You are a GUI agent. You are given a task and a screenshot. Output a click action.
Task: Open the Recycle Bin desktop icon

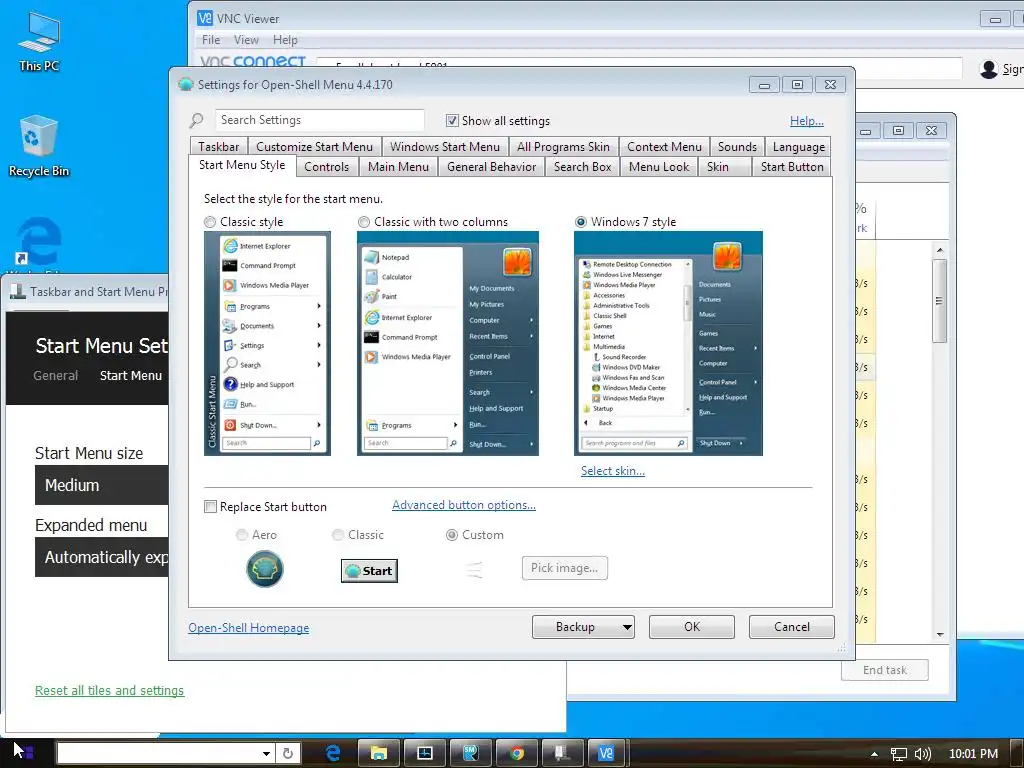39,146
